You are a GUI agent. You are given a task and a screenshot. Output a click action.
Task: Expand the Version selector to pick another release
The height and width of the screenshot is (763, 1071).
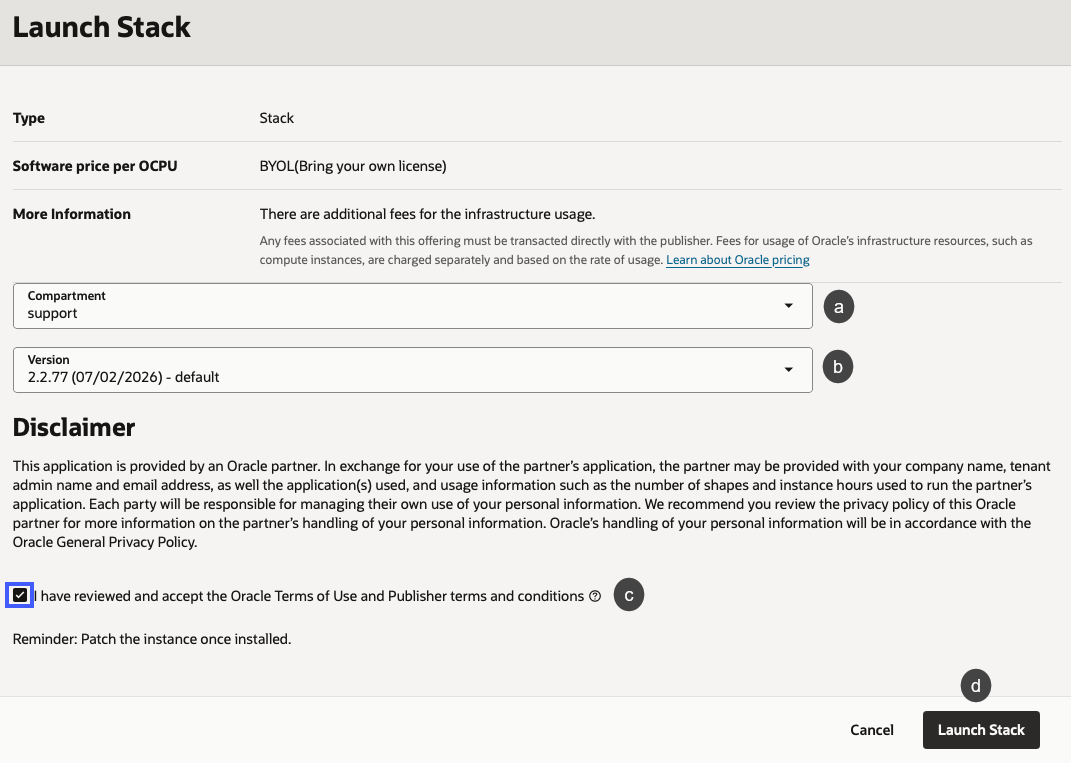pos(789,369)
